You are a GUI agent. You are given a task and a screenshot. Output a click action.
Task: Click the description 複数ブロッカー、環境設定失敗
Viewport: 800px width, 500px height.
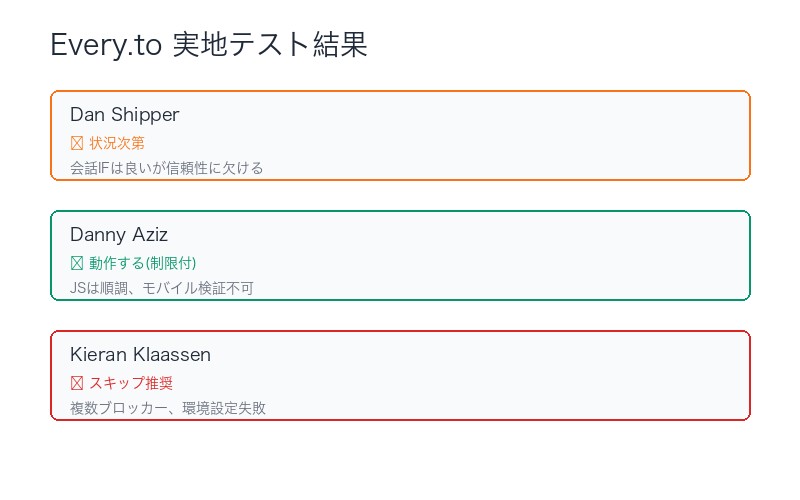click(x=167, y=408)
